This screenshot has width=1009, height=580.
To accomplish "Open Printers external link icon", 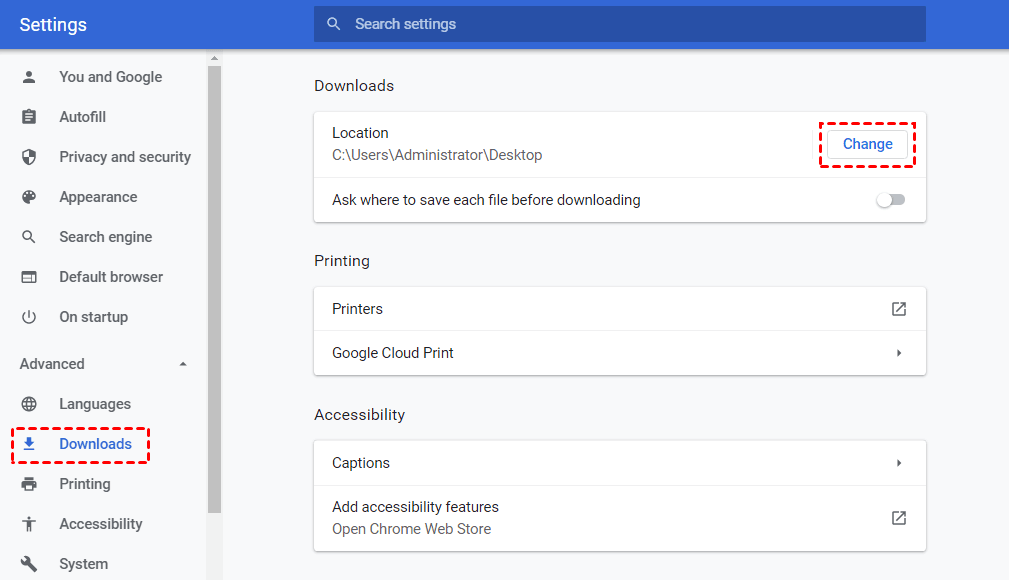I will coord(898,309).
